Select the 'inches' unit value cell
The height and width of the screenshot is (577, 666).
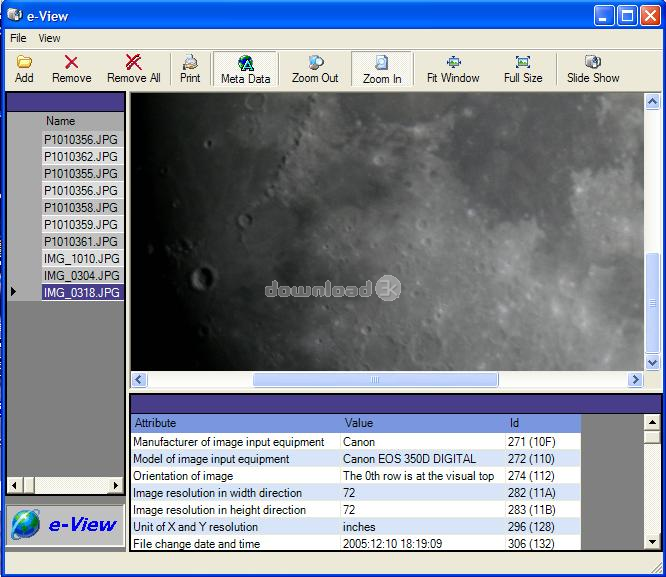point(423,527)
